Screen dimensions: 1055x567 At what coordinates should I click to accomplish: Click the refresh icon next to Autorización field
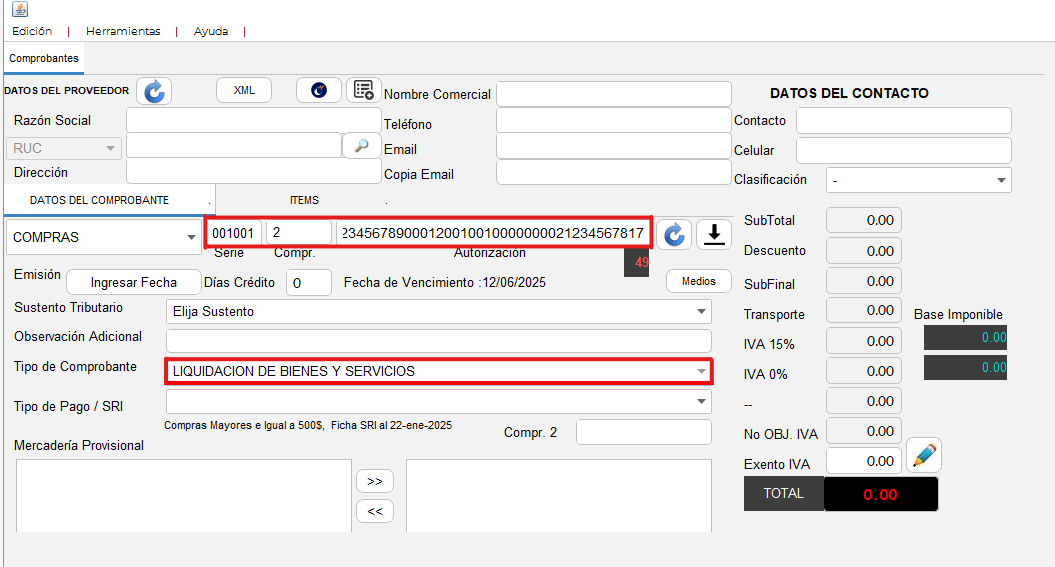tap(675, 234)
